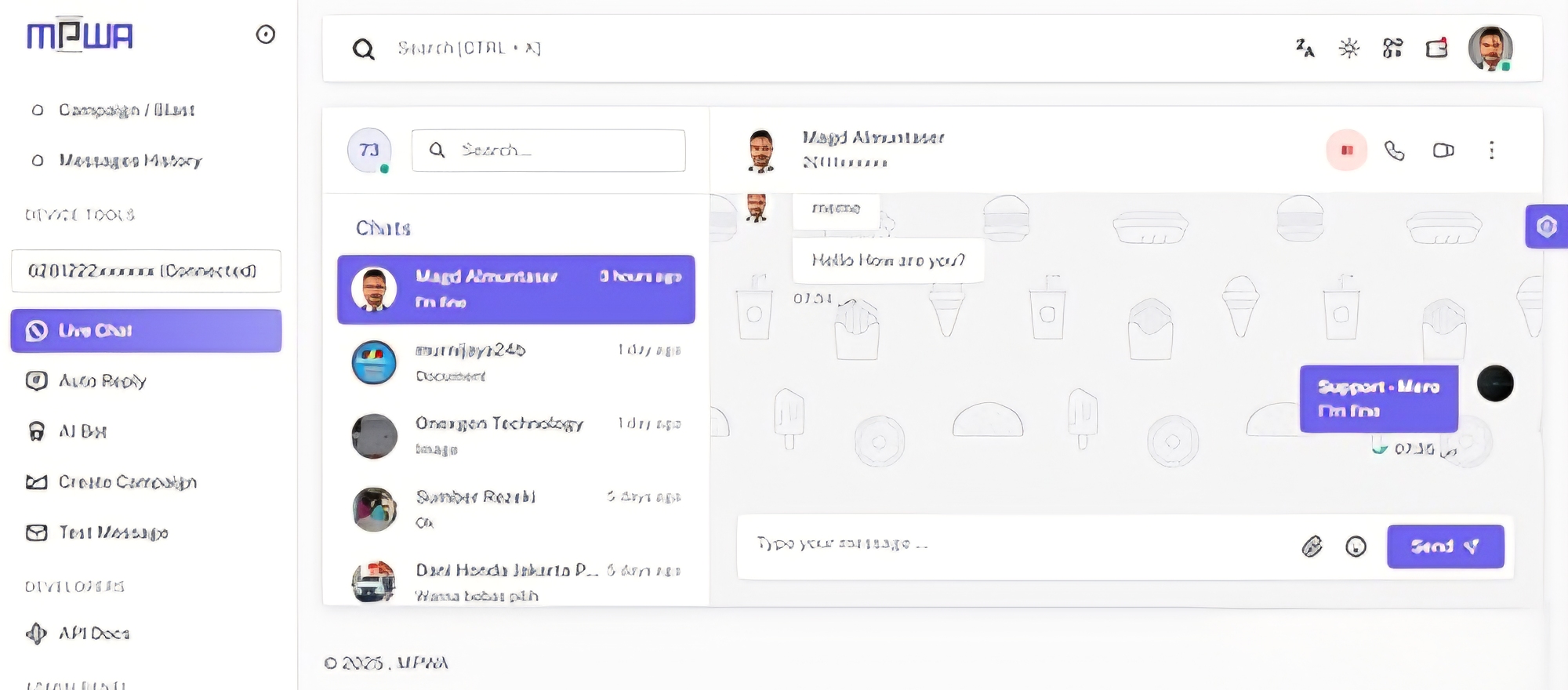Select the Magd Almuntaser chat row
The image size is (1568, 690).
[x=516, y=289]
